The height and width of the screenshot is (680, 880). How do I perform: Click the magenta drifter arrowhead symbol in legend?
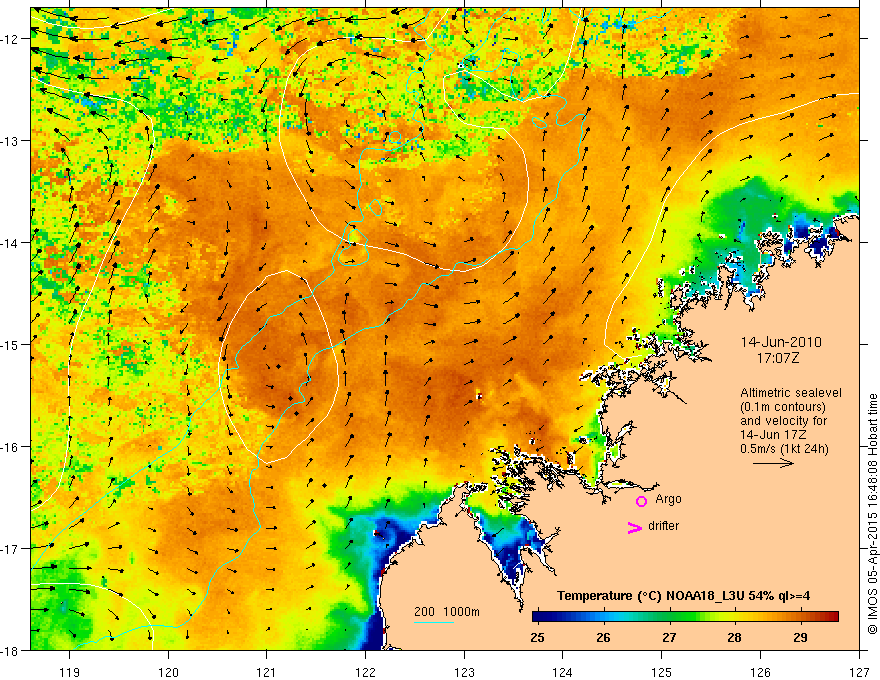click(635, 528)
